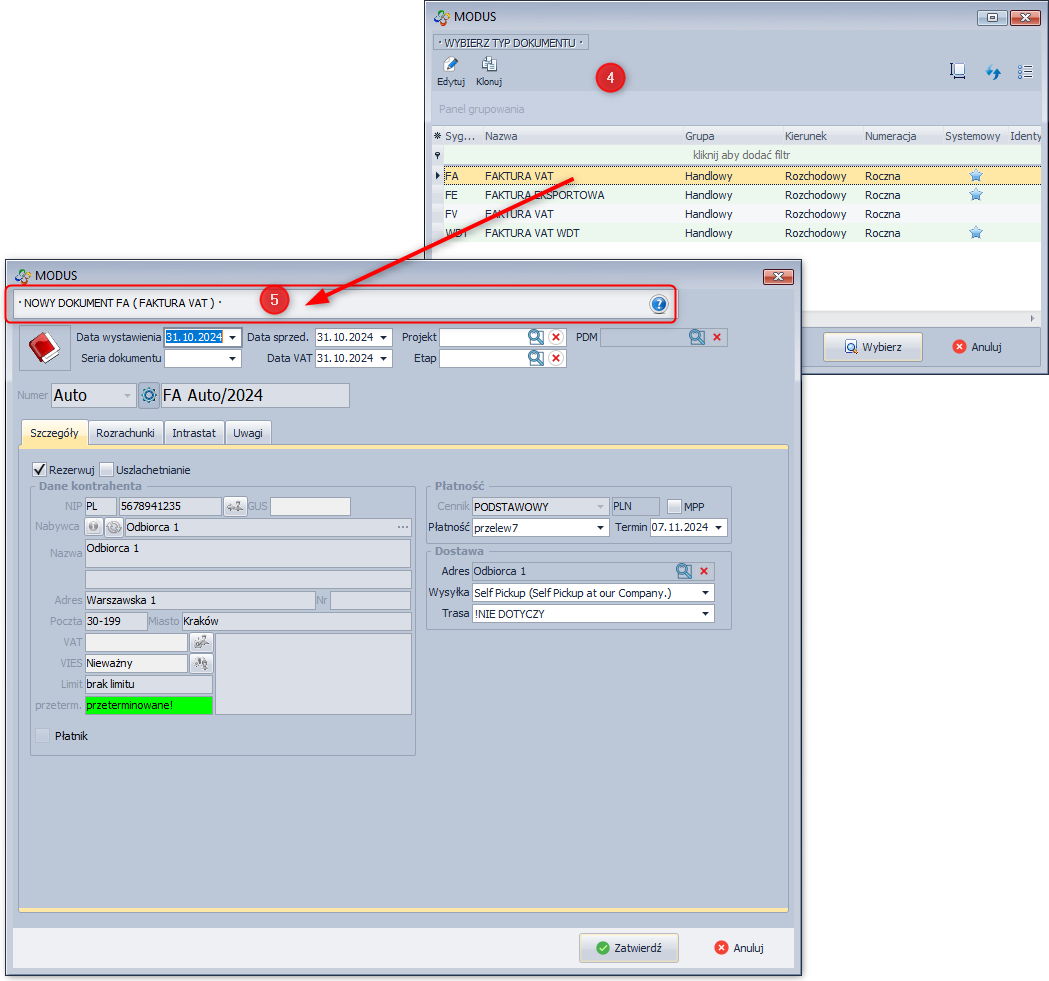Click the Klonuj clone icon

pyautogui.click(x=489, y=65)
